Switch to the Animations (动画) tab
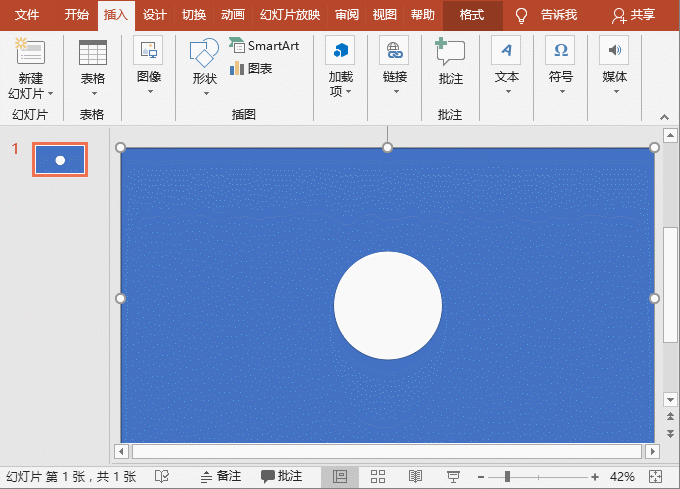 click(x=232, y=15)
